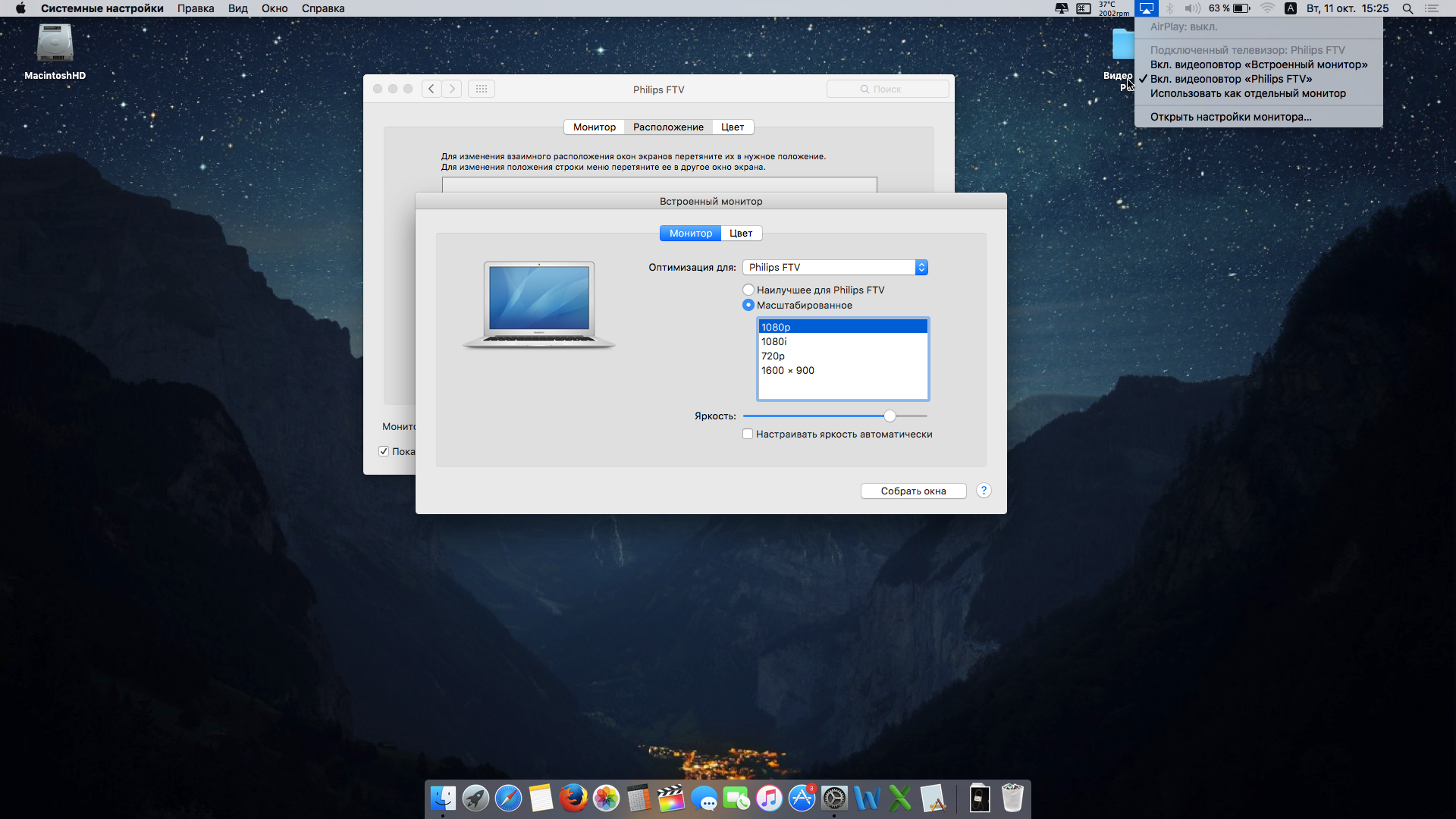Open FaceTime from the dock
This screenshot has width=1456, height=819.
[x=736, y=798]
